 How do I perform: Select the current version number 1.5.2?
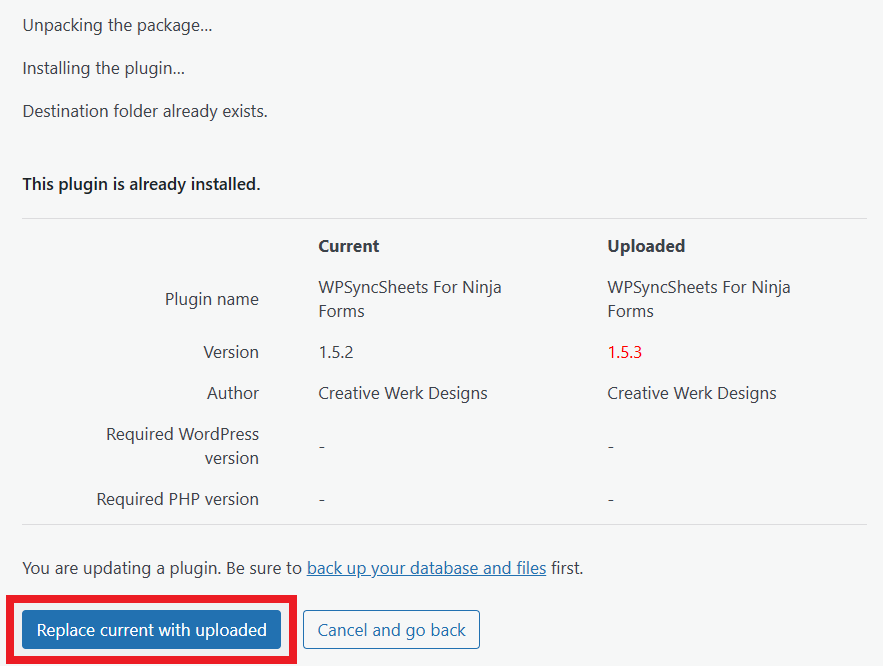[336, 352]
